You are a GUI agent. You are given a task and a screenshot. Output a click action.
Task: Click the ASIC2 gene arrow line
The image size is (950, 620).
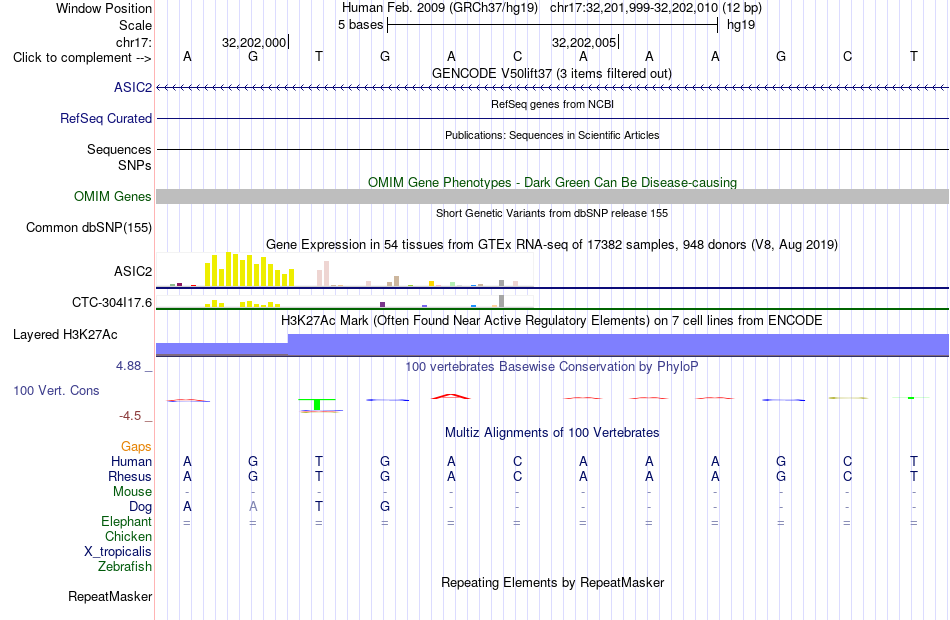click(552, 88)
